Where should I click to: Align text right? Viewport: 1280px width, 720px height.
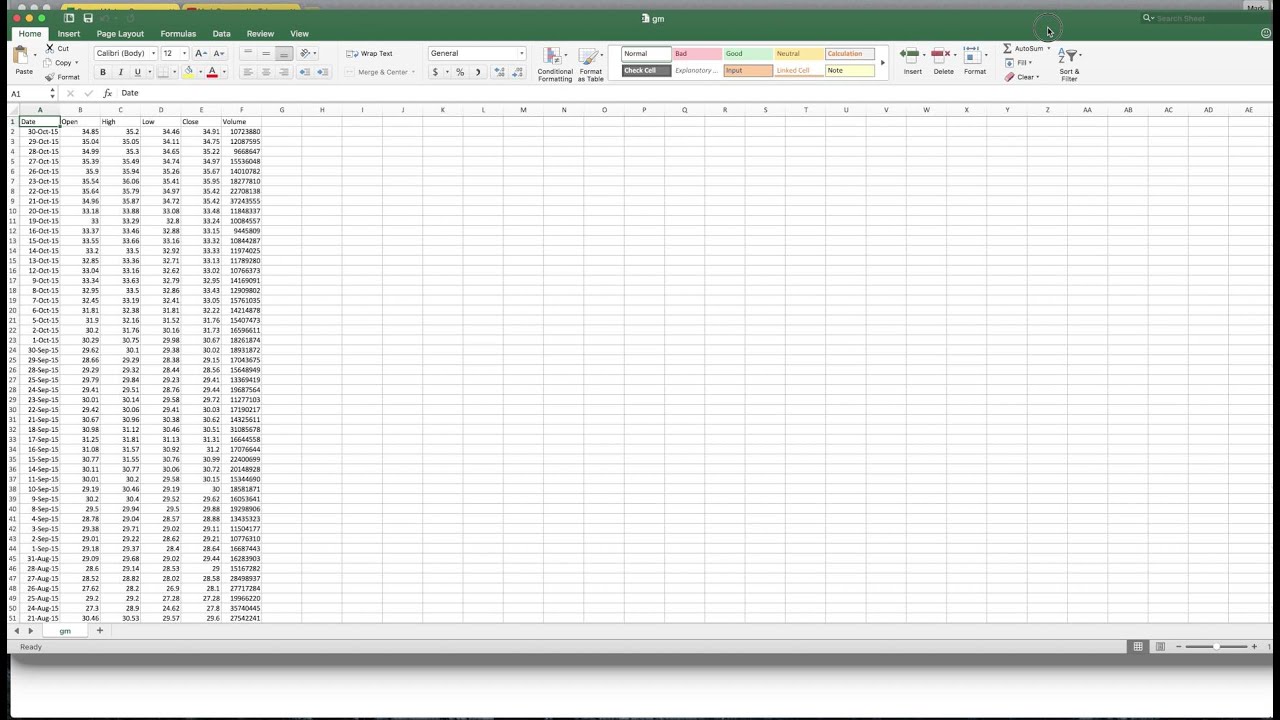(x=284, y=72)
